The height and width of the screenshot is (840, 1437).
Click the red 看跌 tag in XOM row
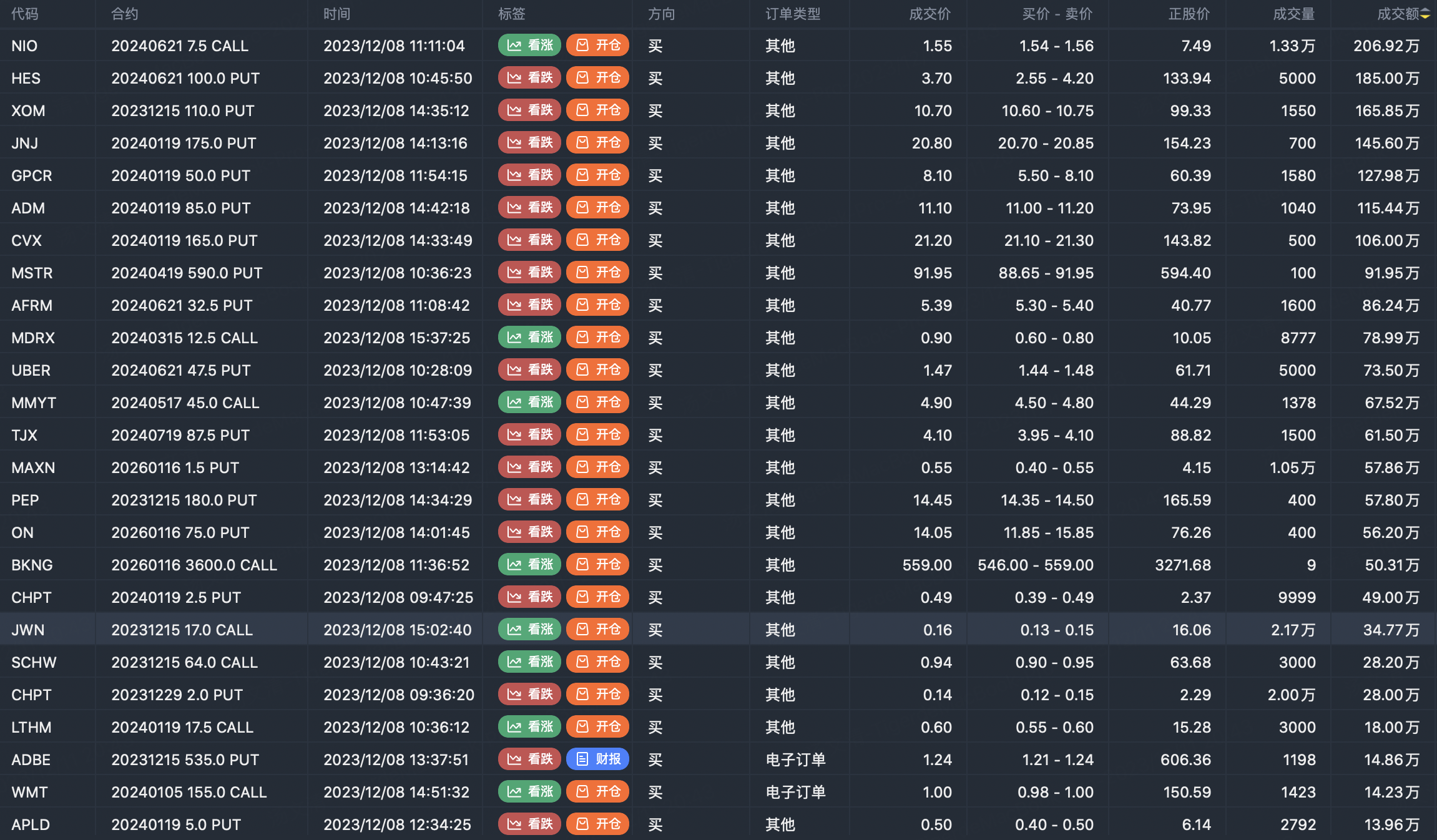[529, 110]
